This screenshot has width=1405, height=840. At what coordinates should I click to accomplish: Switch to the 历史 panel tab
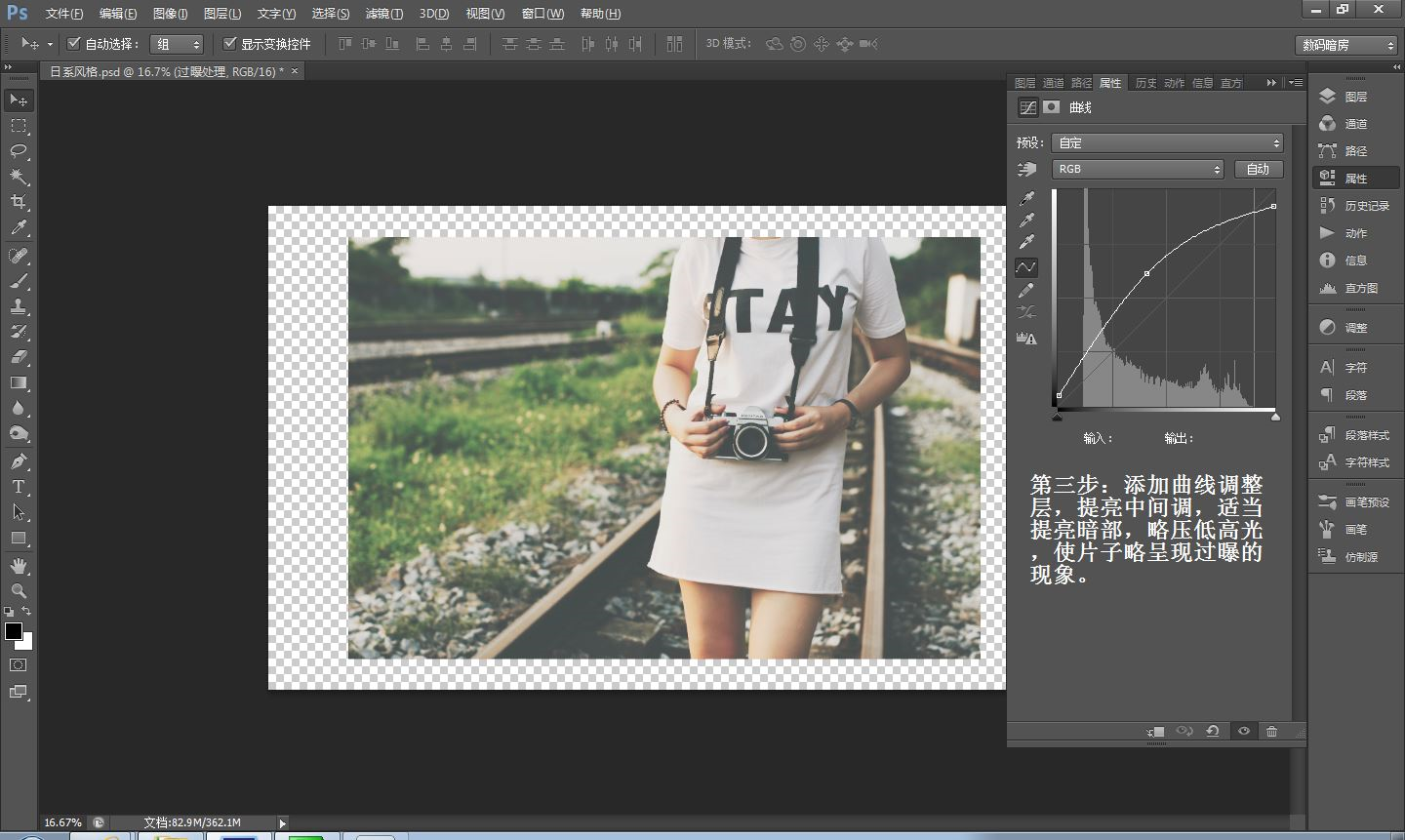[1145, 83]
